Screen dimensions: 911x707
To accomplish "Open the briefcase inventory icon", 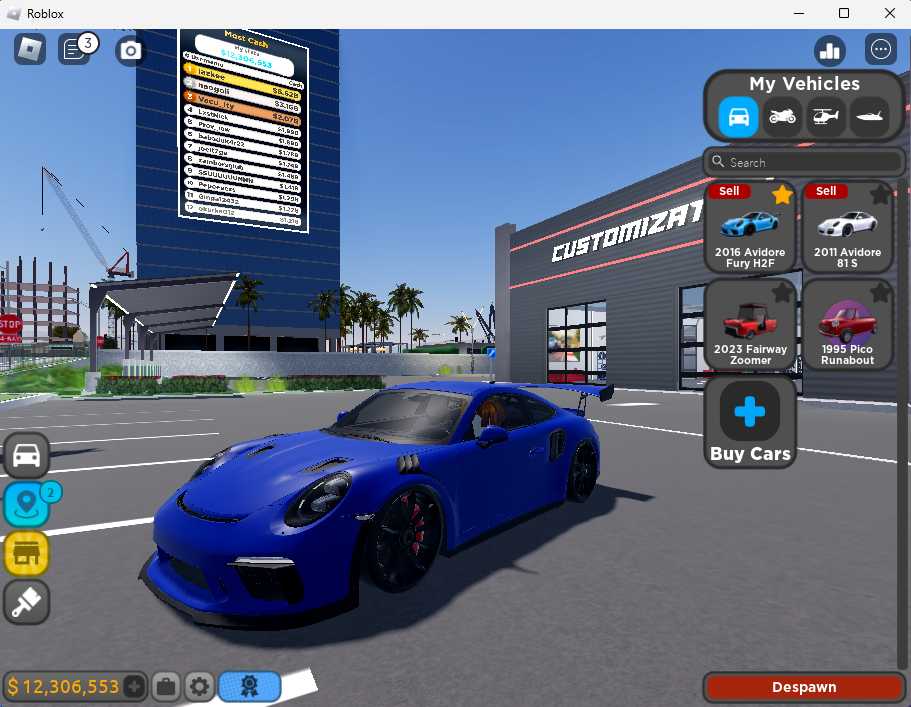I will (166, 687).
